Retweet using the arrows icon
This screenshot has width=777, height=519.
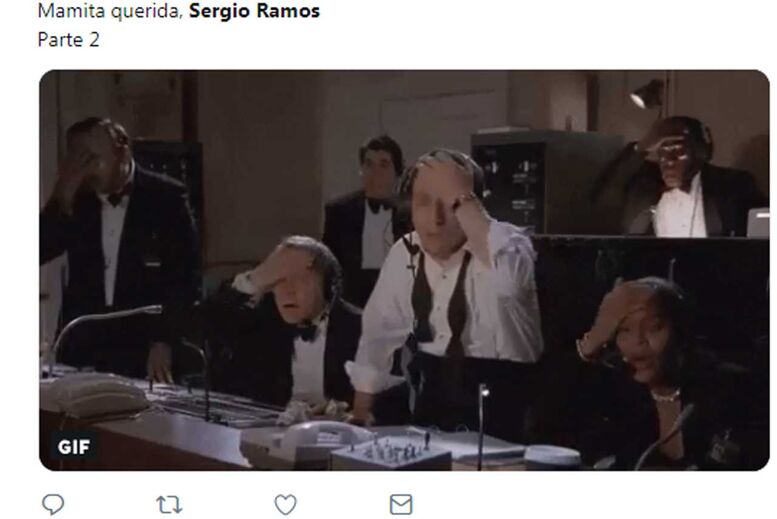click(169, 505)
